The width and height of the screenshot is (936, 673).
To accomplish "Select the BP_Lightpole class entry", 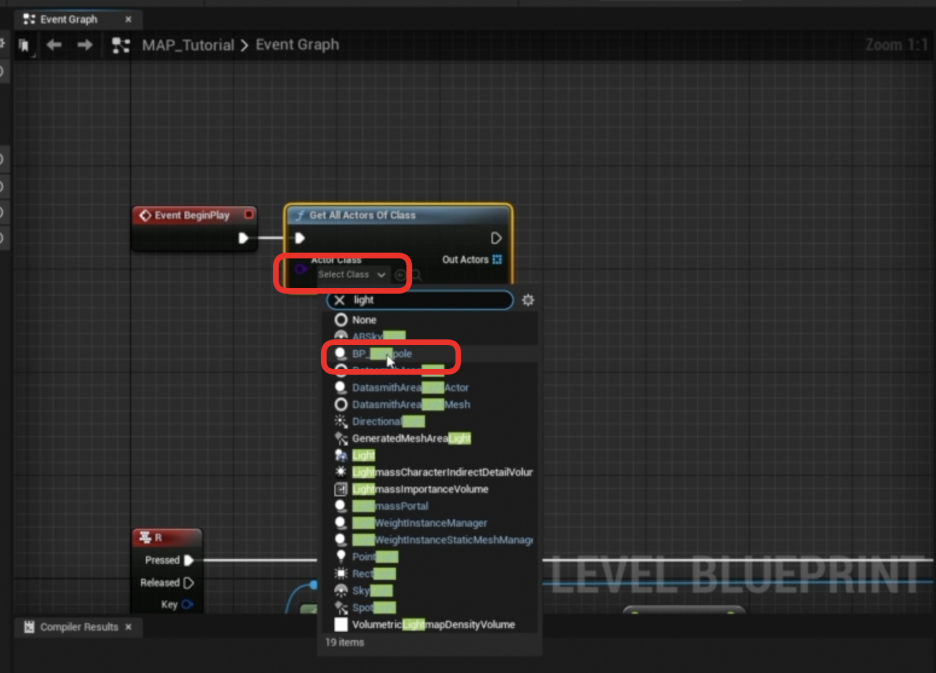I will pos(430,354).
